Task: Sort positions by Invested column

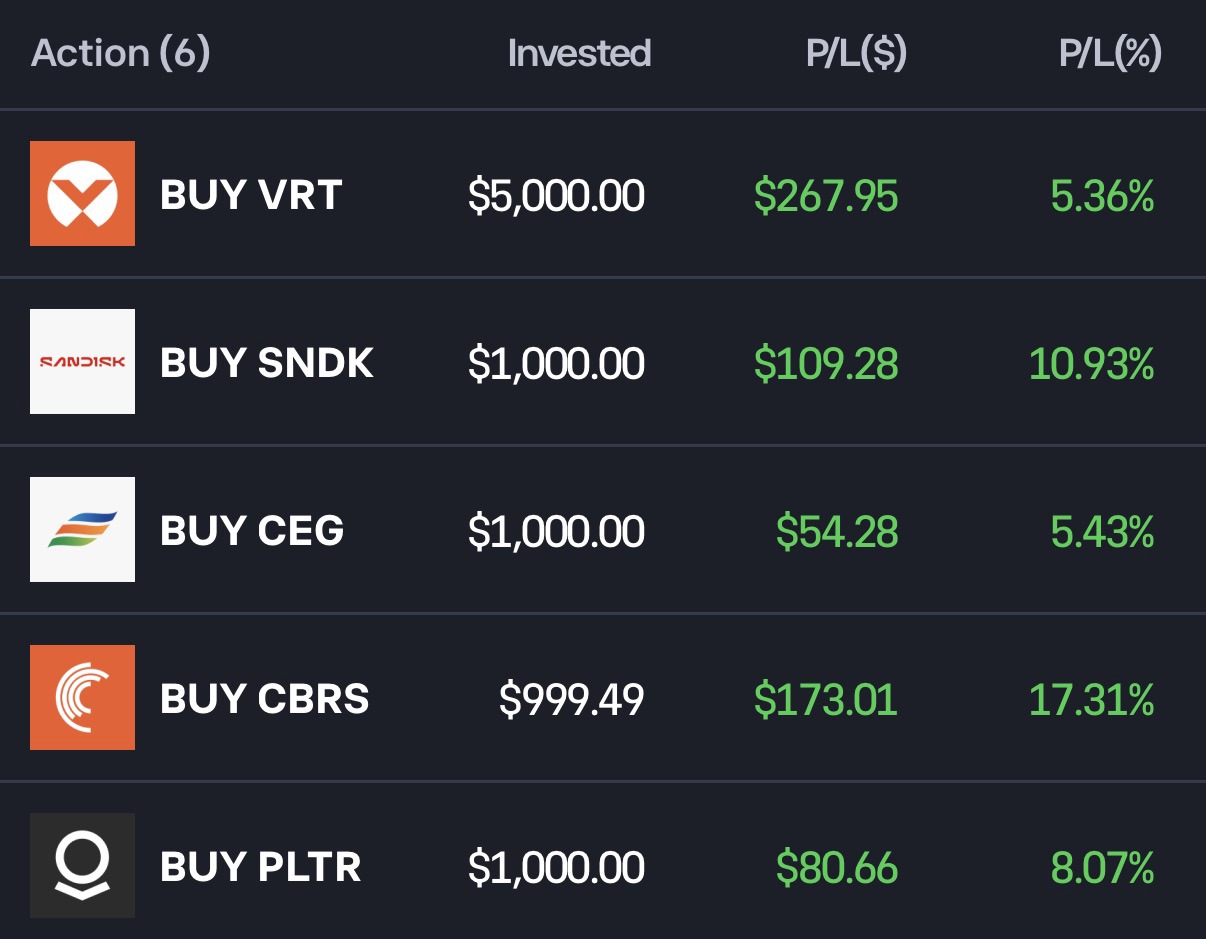Action: tap(579, 53)
